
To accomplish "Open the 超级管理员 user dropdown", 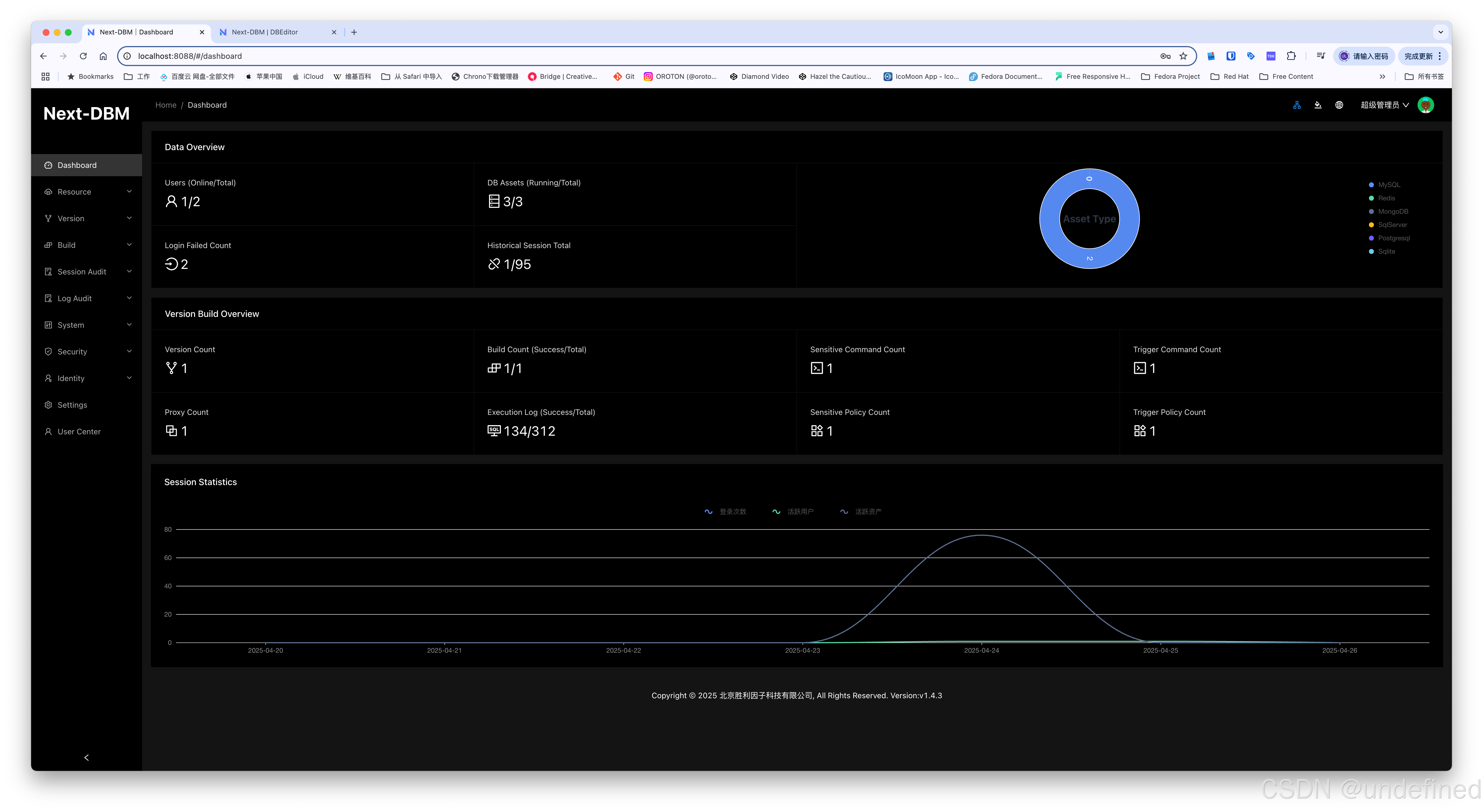I will 1384,105.
